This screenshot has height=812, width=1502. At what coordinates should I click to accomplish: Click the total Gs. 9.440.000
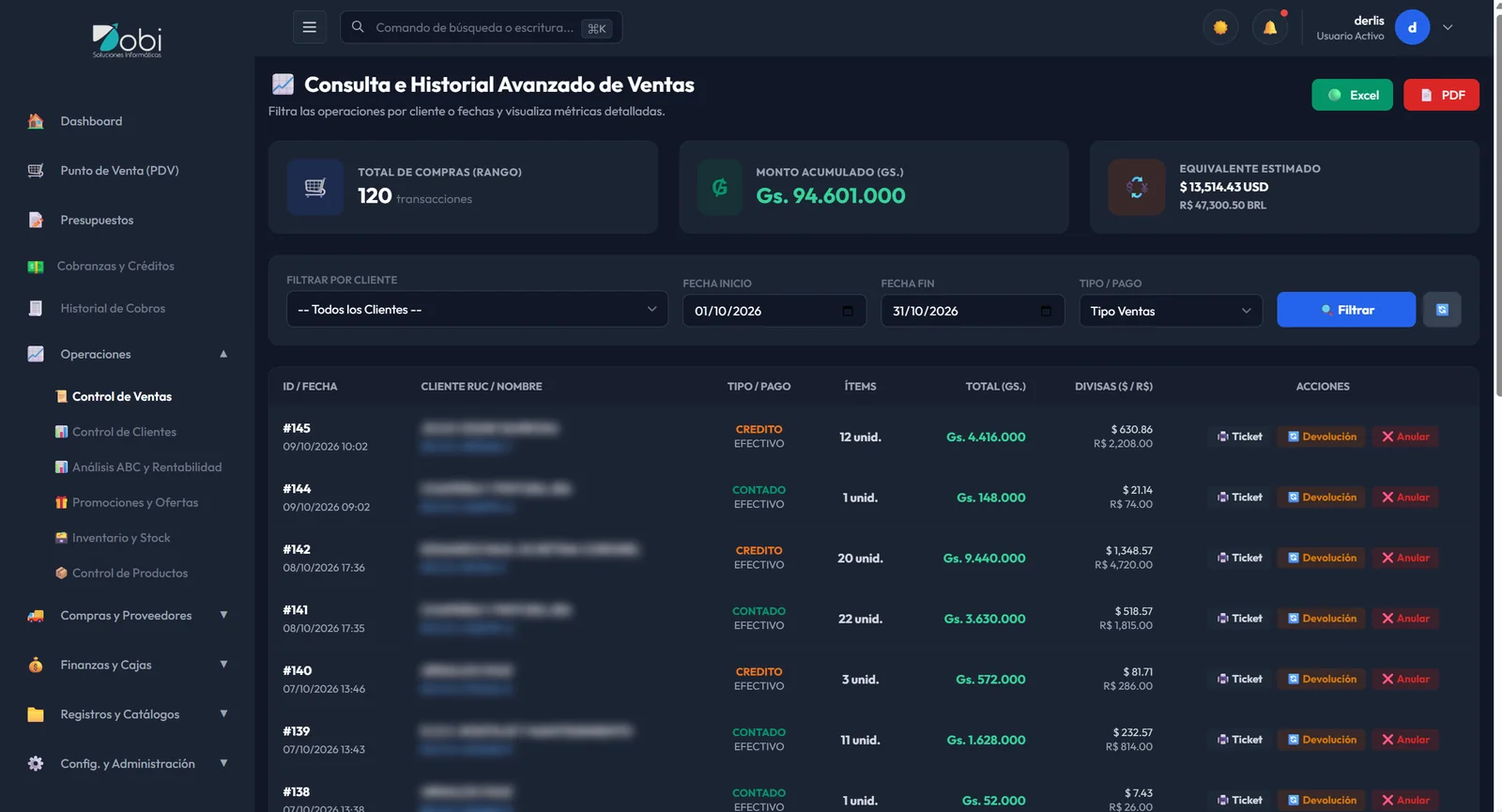click(x=984, y=559)
